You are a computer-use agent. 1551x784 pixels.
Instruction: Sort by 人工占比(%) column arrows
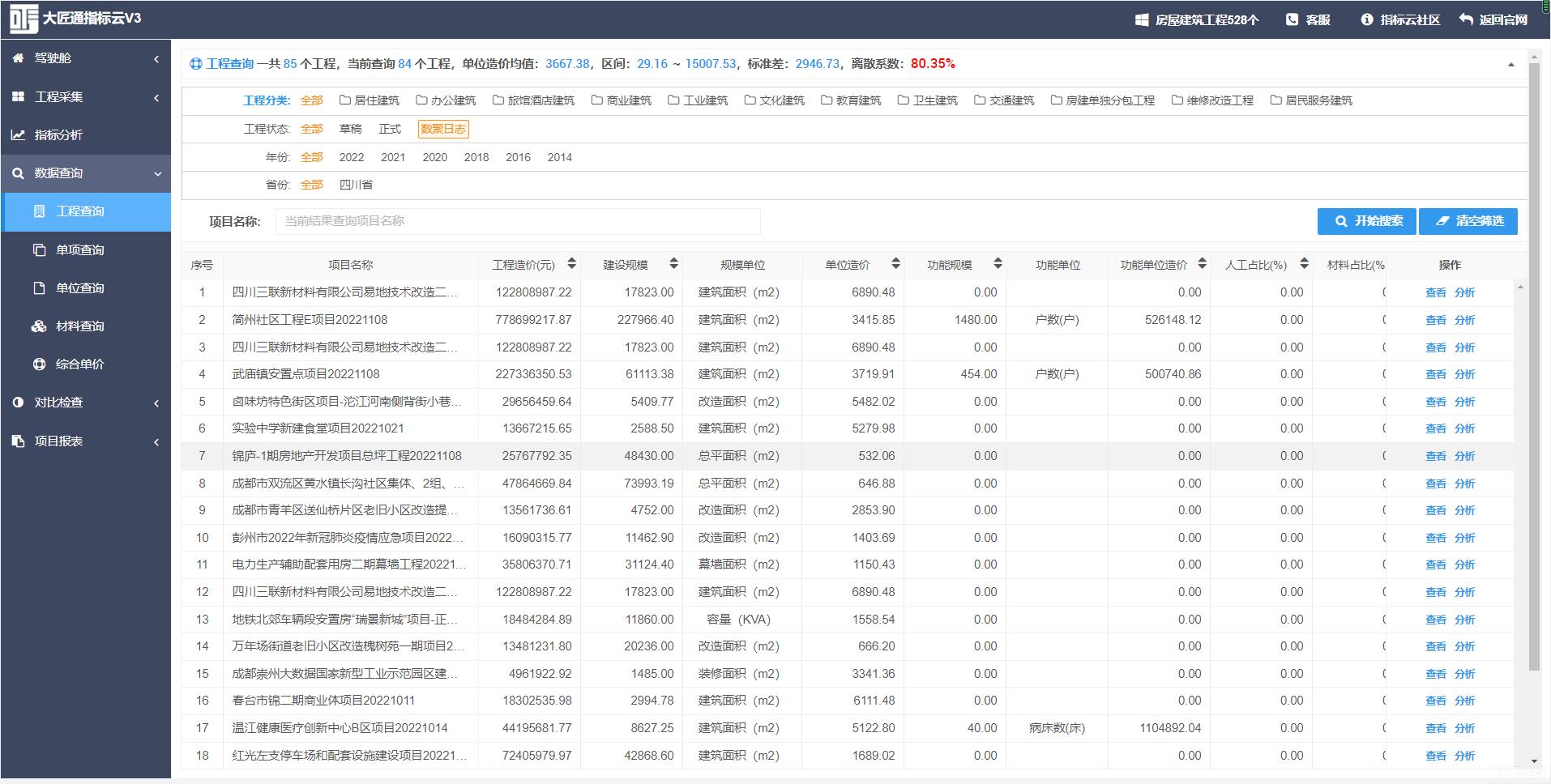click(1304, 263)
